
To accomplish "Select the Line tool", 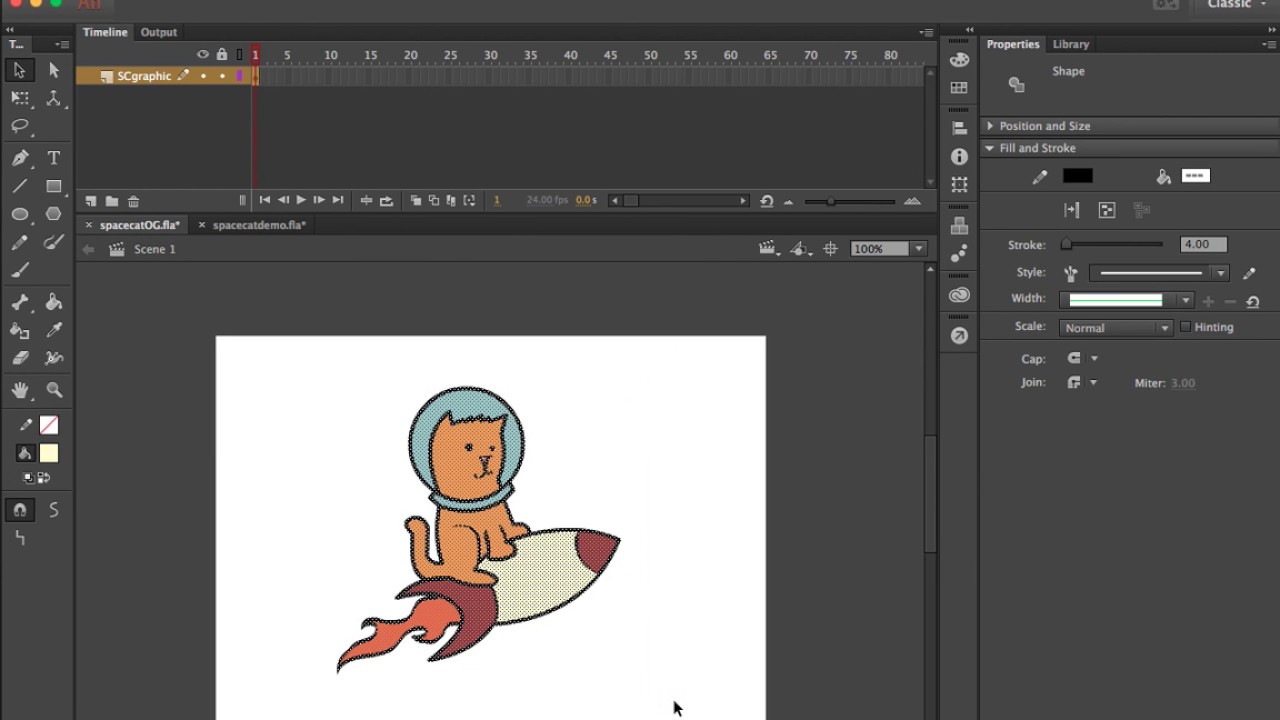I will (x=19, y=186).
